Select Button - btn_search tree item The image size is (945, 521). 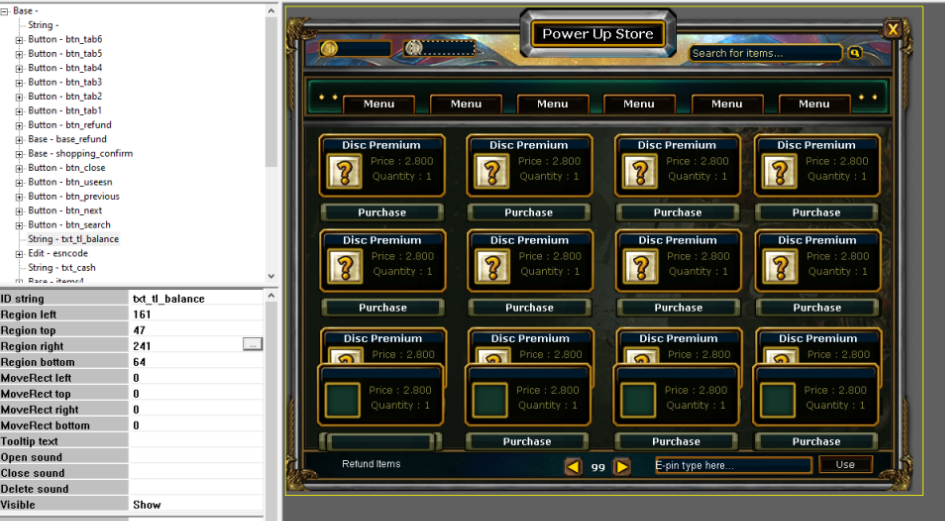(69, 225)
